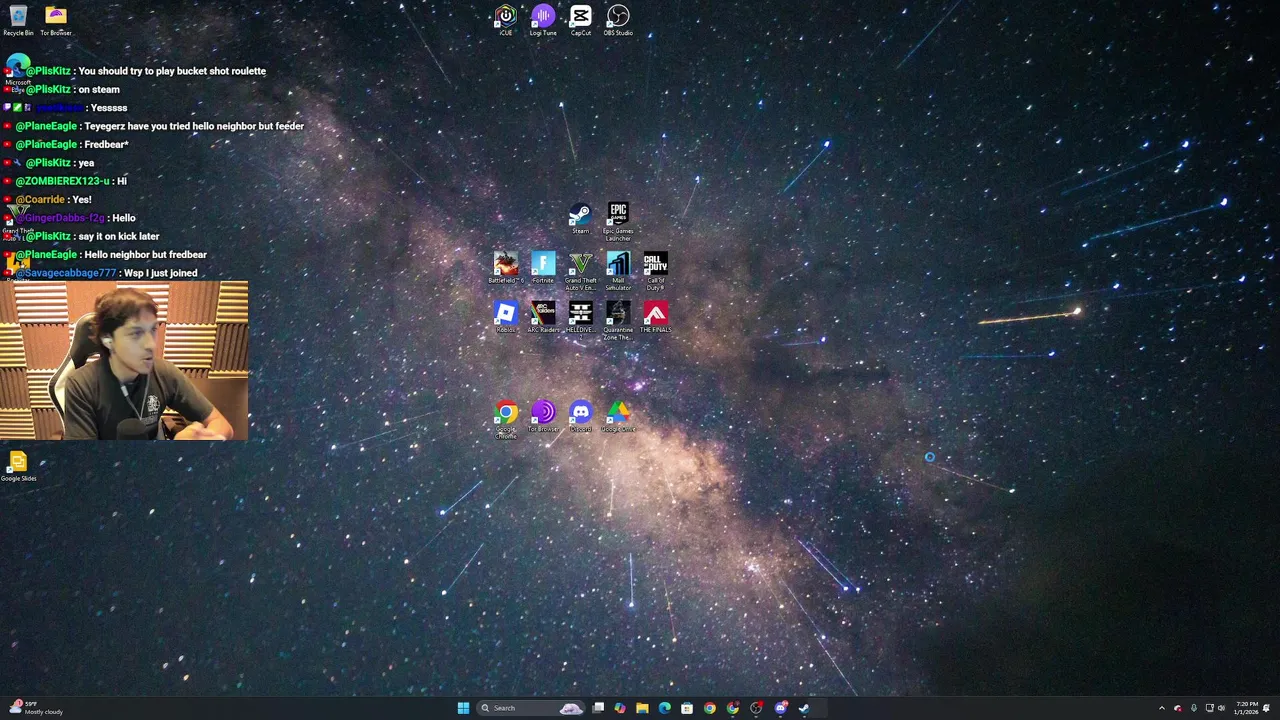Switch to Steam on the taskbar

tap(803, 708)
